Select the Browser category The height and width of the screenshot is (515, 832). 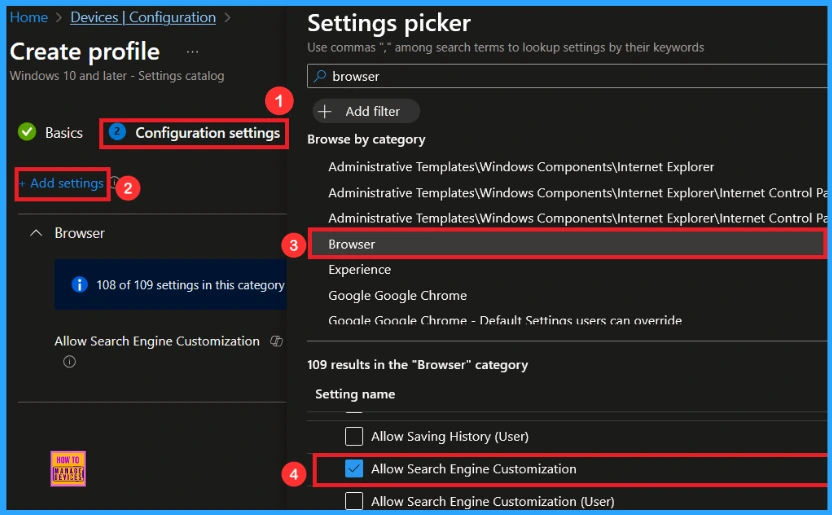click(567, 245)
